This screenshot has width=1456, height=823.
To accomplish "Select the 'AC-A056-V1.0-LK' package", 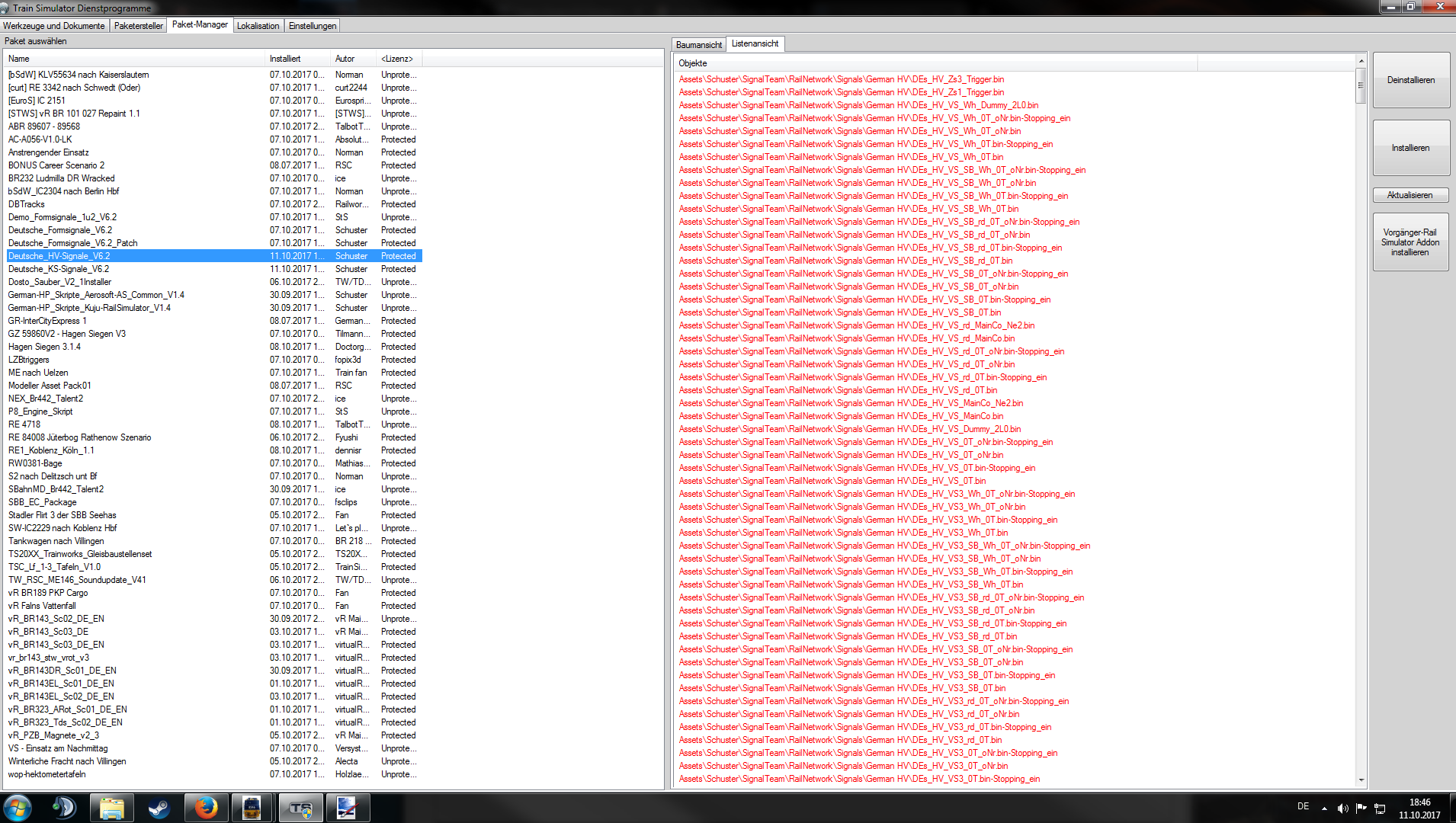I will (x=214, y=139).
